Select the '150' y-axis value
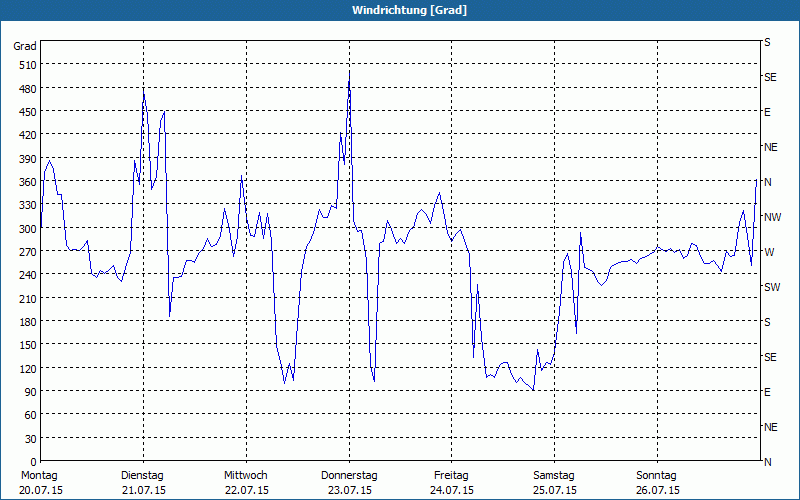The image size is (800, 500). click(x=28, y=345)
